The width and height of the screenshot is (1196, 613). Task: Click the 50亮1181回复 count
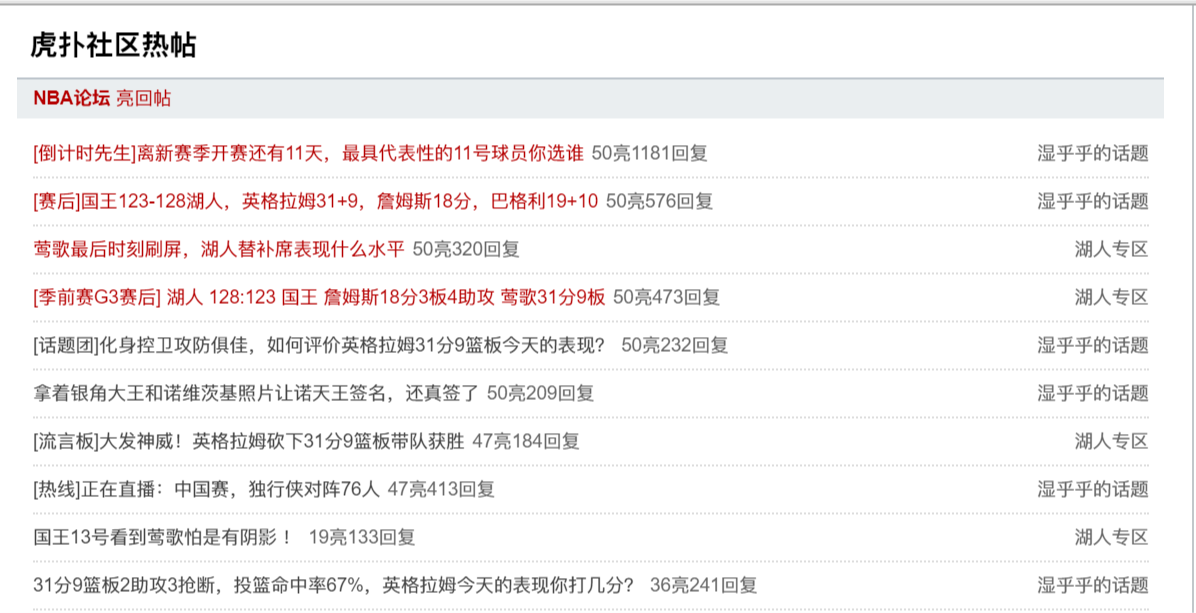click(x=650, y=154)
